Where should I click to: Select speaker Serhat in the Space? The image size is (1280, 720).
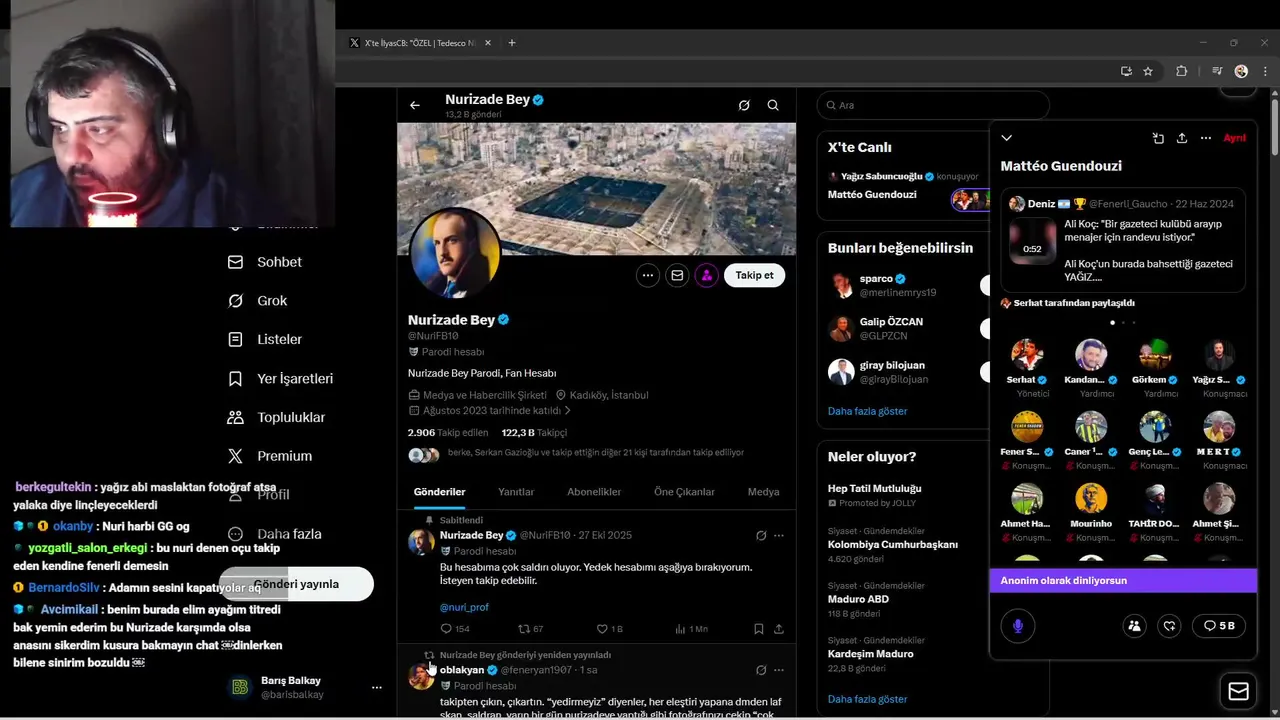click(1027, 368)
